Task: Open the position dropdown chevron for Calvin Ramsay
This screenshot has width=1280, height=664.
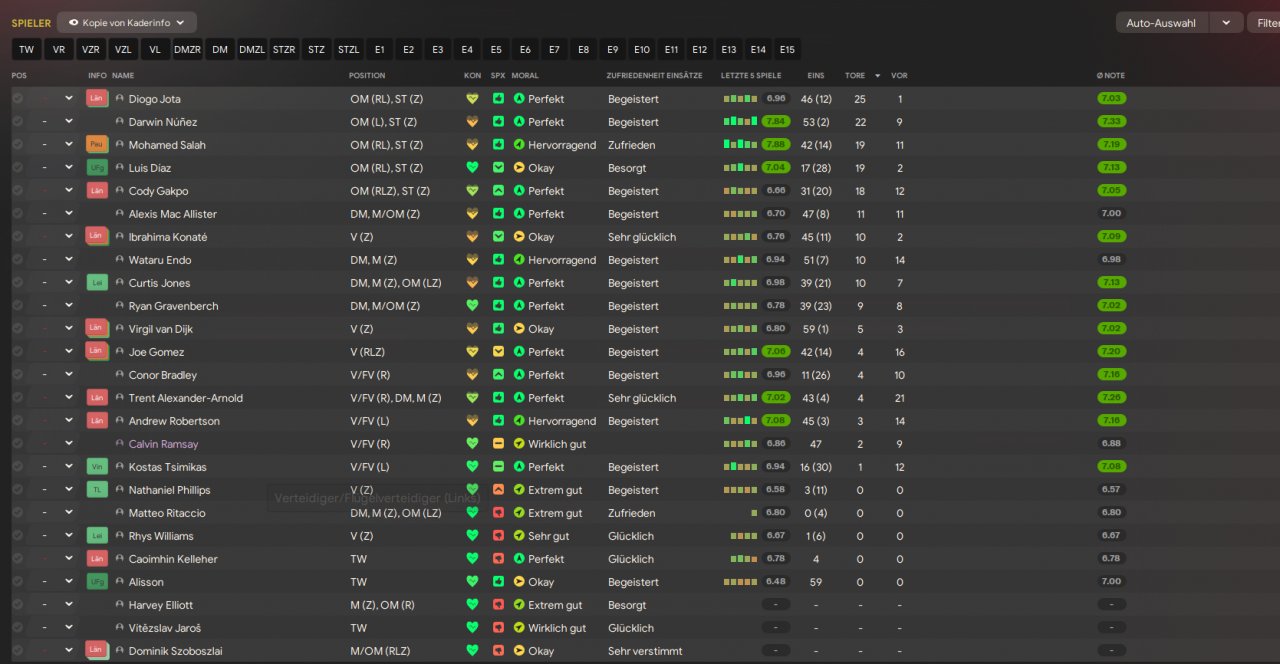Action: click(69, 444)
